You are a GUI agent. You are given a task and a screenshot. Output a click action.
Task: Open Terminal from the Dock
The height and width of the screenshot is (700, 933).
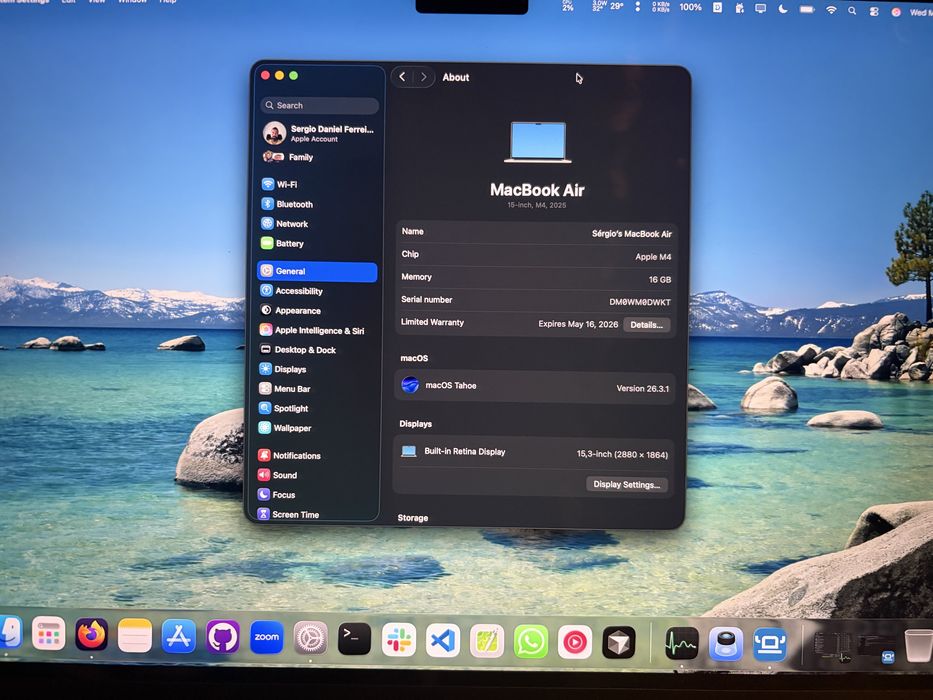click(355, 639)
